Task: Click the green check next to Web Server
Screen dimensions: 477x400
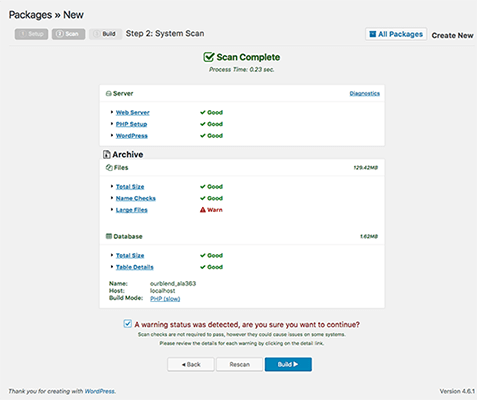Action: (x=203, y=112)
